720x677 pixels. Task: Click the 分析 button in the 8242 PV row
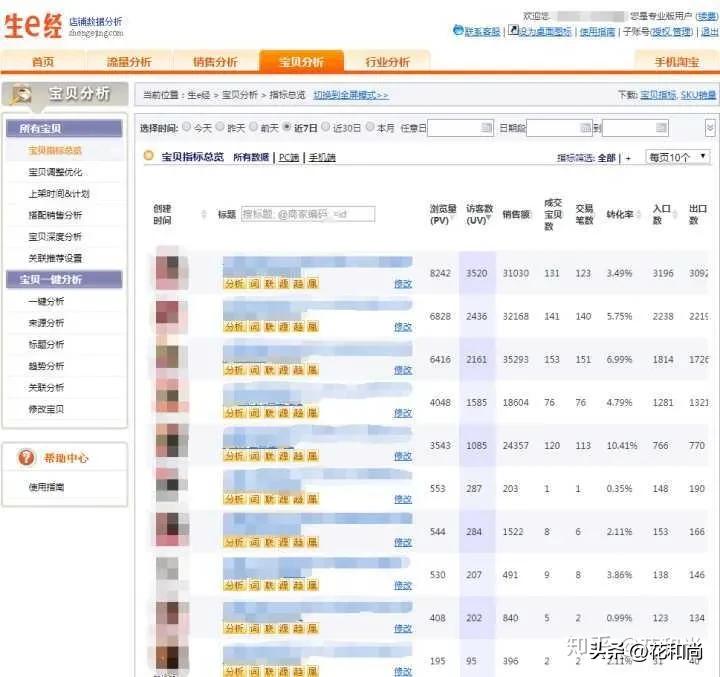234,284
